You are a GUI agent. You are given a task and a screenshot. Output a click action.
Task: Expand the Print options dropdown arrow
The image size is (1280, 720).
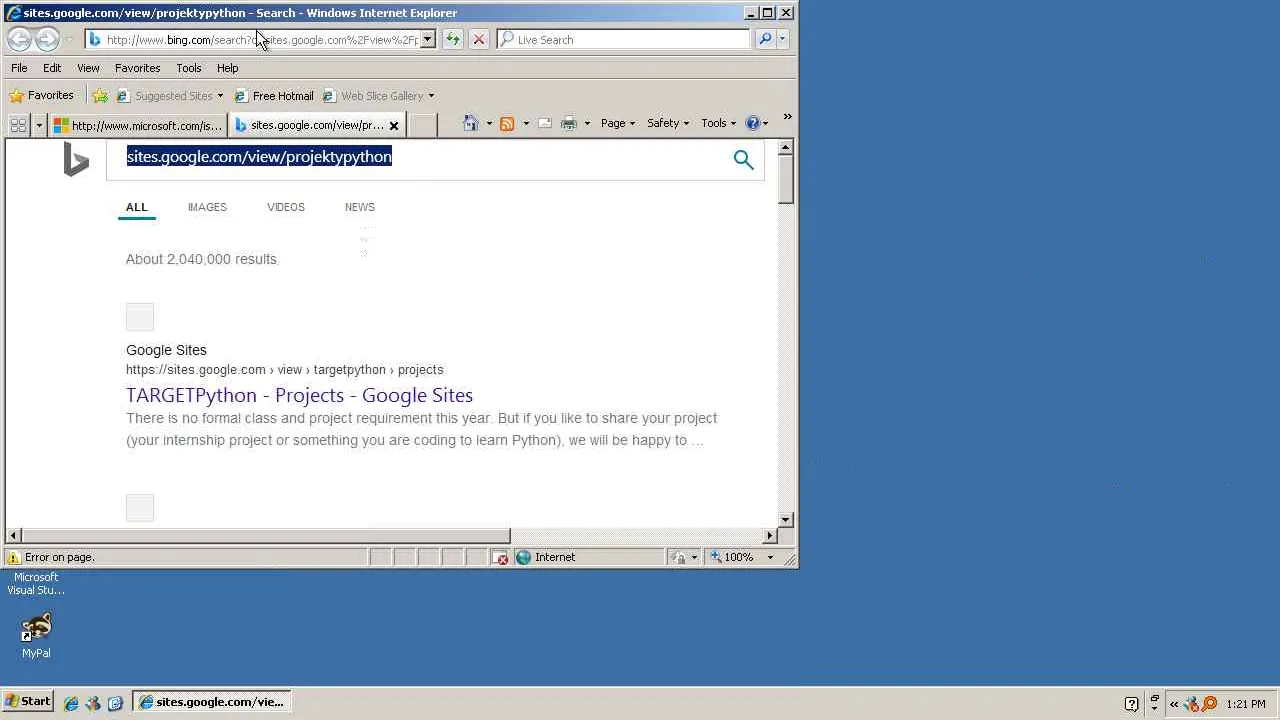(587, 123)
